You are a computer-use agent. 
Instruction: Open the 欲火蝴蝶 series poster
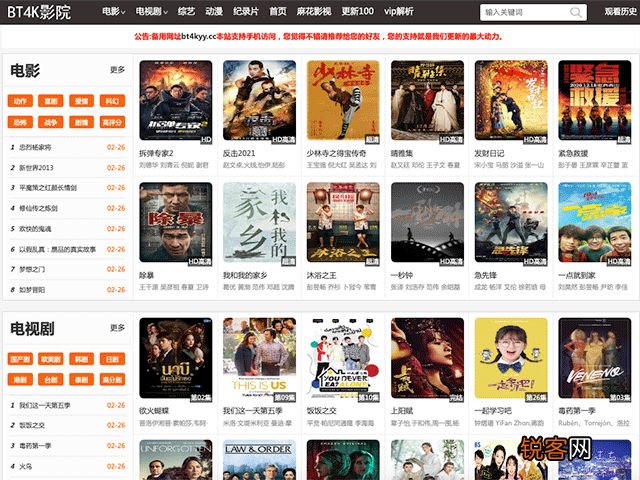(x=176, y=360)
